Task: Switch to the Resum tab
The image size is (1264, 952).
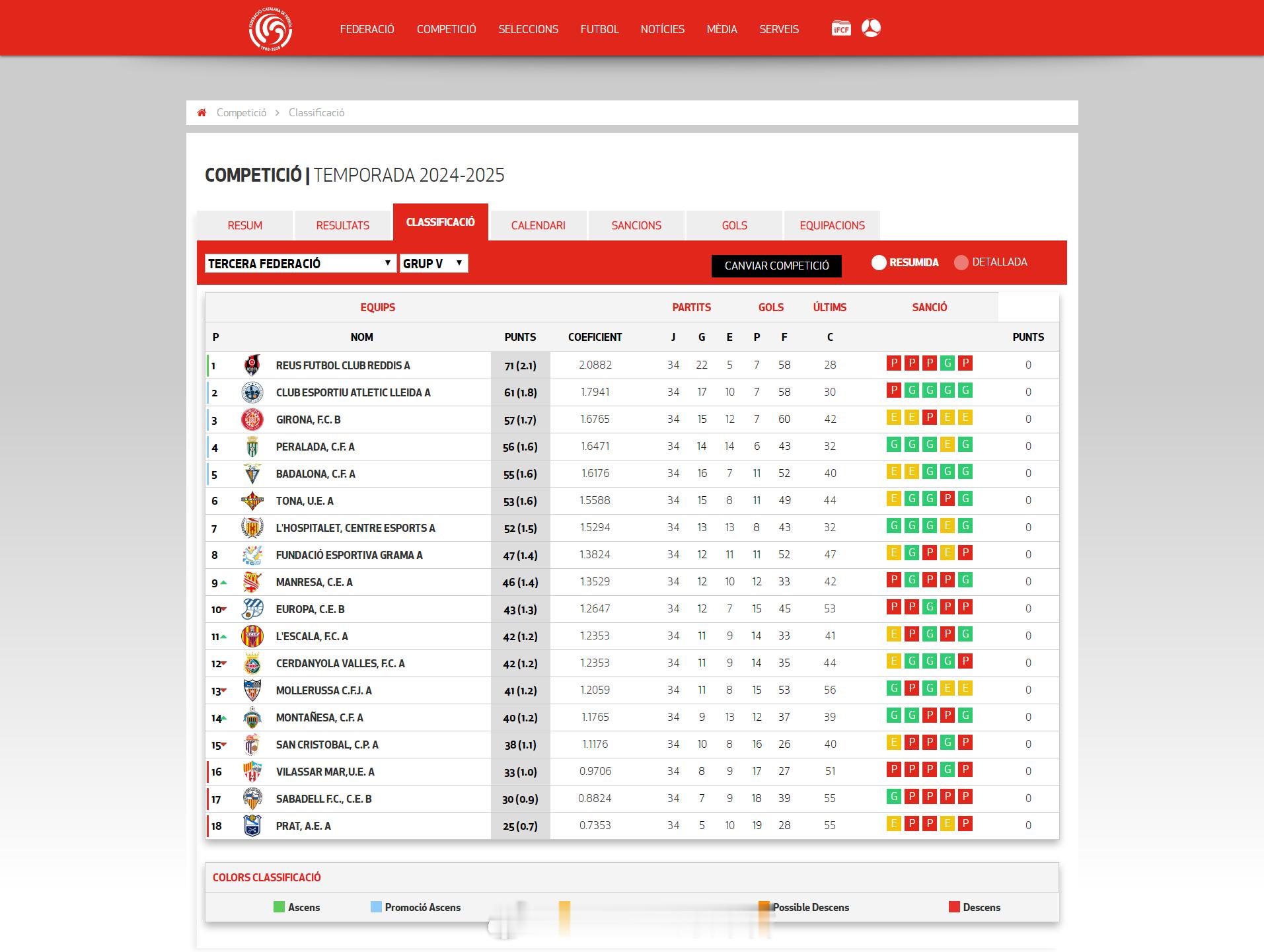Action: coord(245,225)
